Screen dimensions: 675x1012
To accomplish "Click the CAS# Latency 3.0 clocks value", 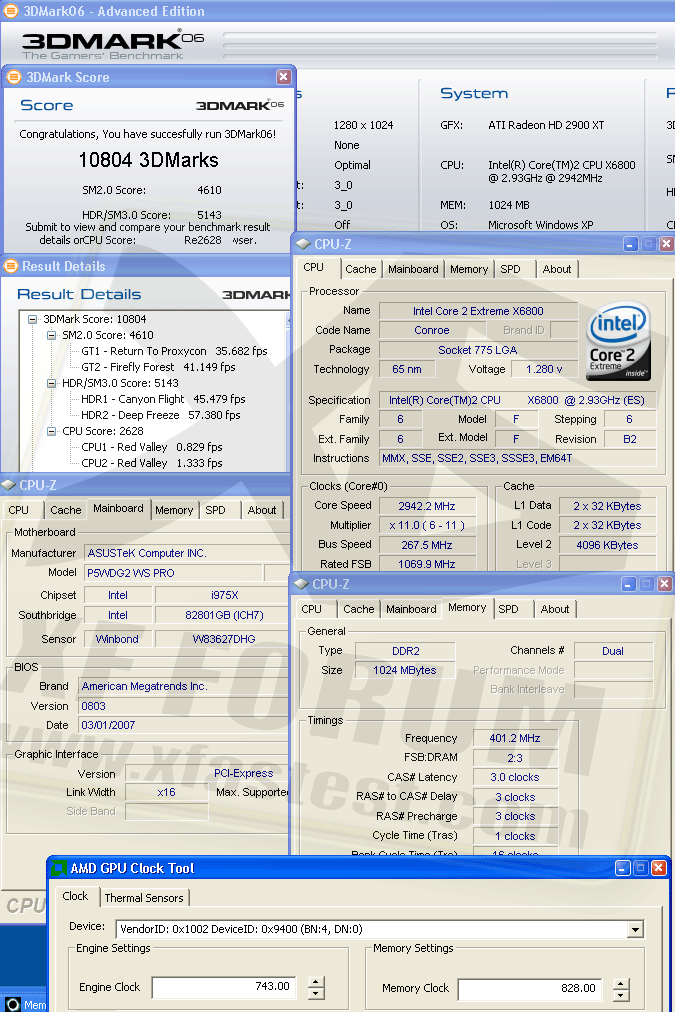I will pyautogui.click(x=515, y=777).
